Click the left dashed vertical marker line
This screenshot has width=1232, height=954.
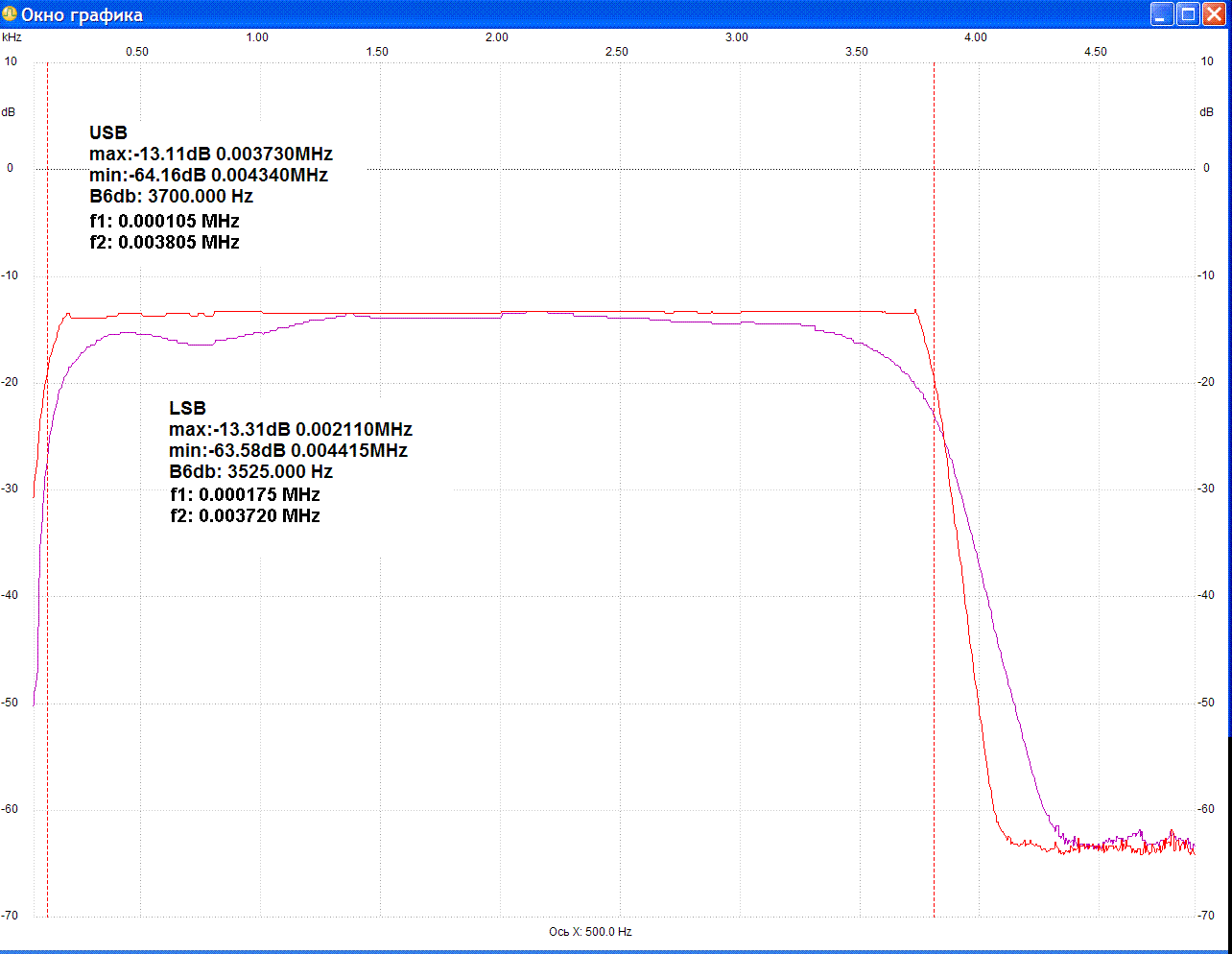tap(47, 576)
